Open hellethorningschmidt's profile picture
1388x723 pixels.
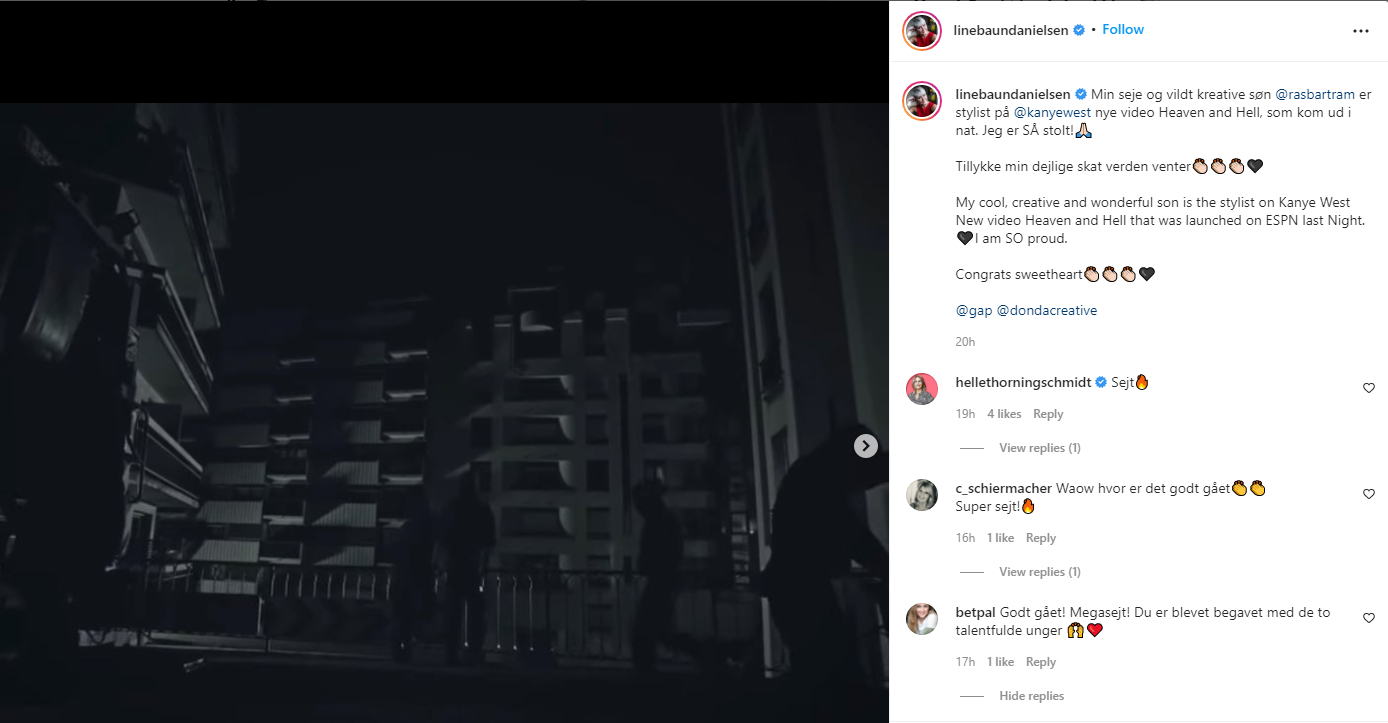click(921, 388)
